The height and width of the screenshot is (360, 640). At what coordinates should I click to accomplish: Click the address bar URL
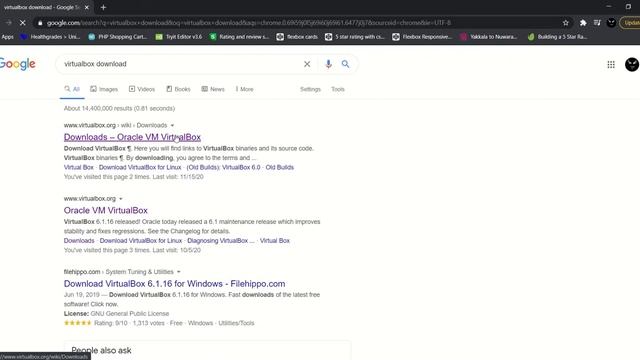(x=249, y=23)
